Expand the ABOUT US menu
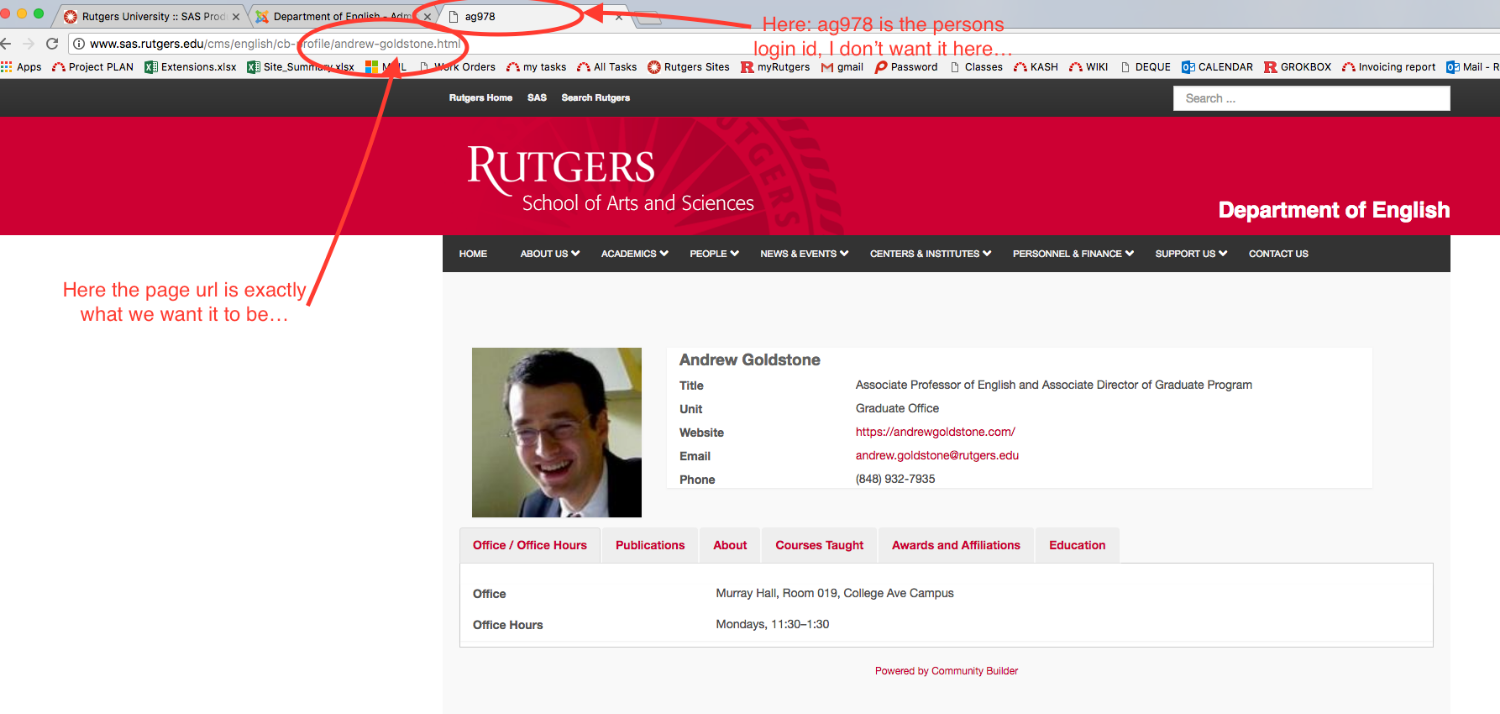Screen dimensions: 1500x714 tap(550, 254)
